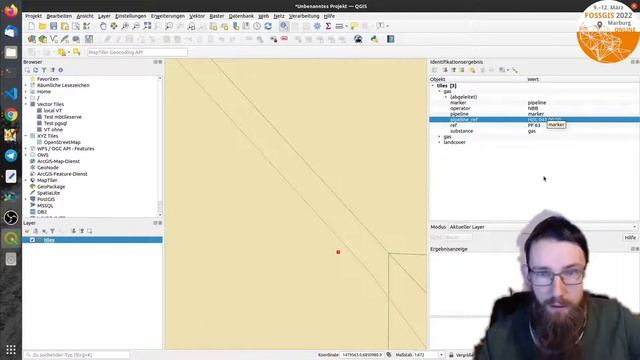
Task: Open the Erweiterungen menu
Action: click(x=168, y=16)
